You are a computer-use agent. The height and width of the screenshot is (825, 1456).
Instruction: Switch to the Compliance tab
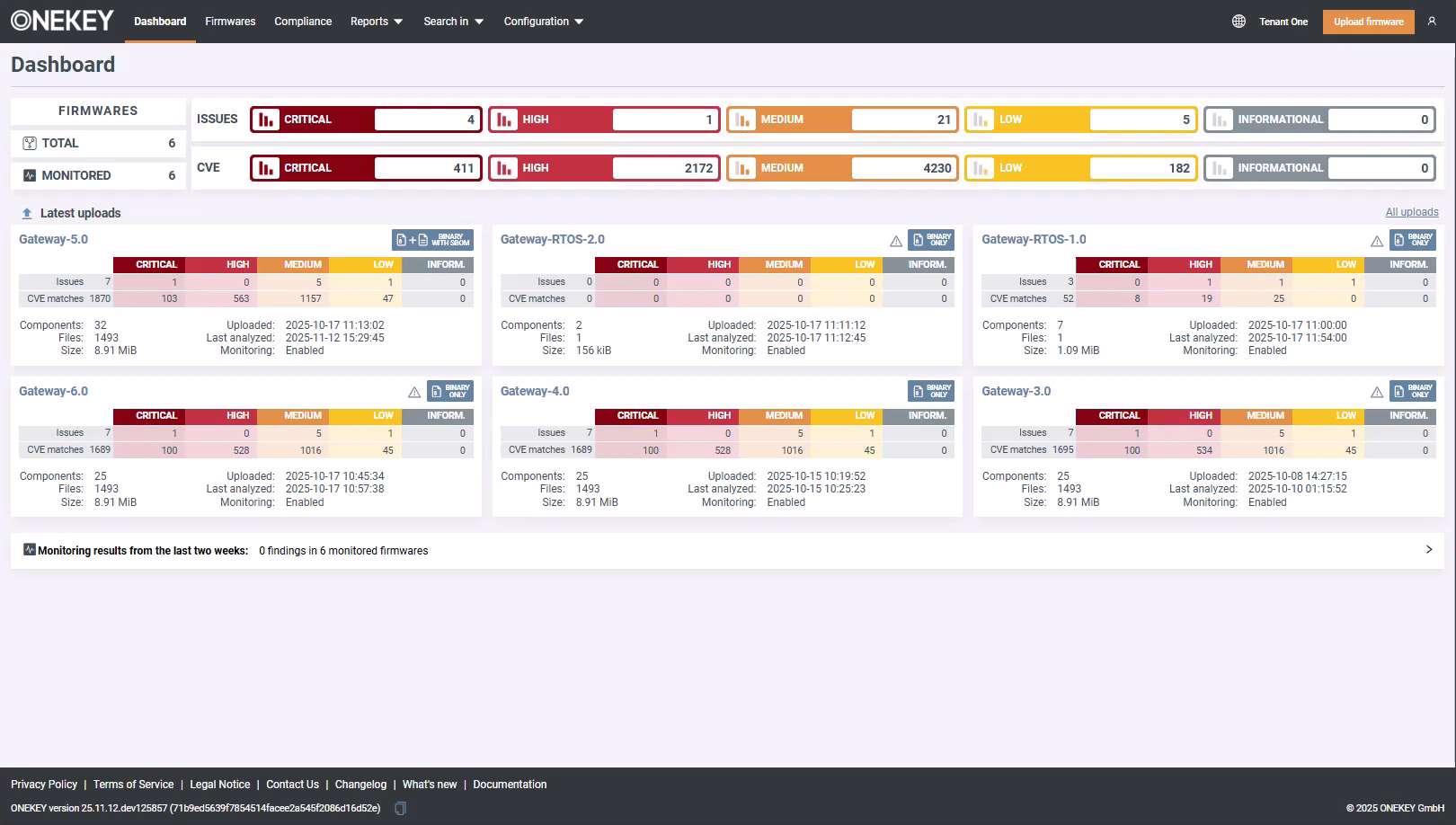click(303, 22)
